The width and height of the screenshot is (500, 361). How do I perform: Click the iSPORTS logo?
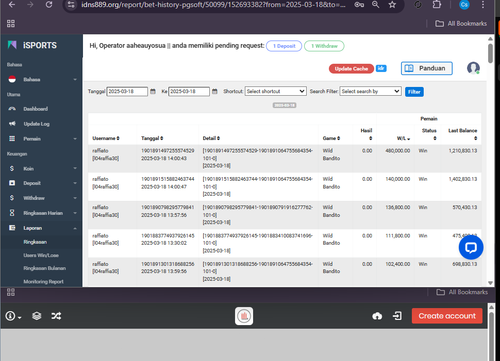(x=32, y=45)
